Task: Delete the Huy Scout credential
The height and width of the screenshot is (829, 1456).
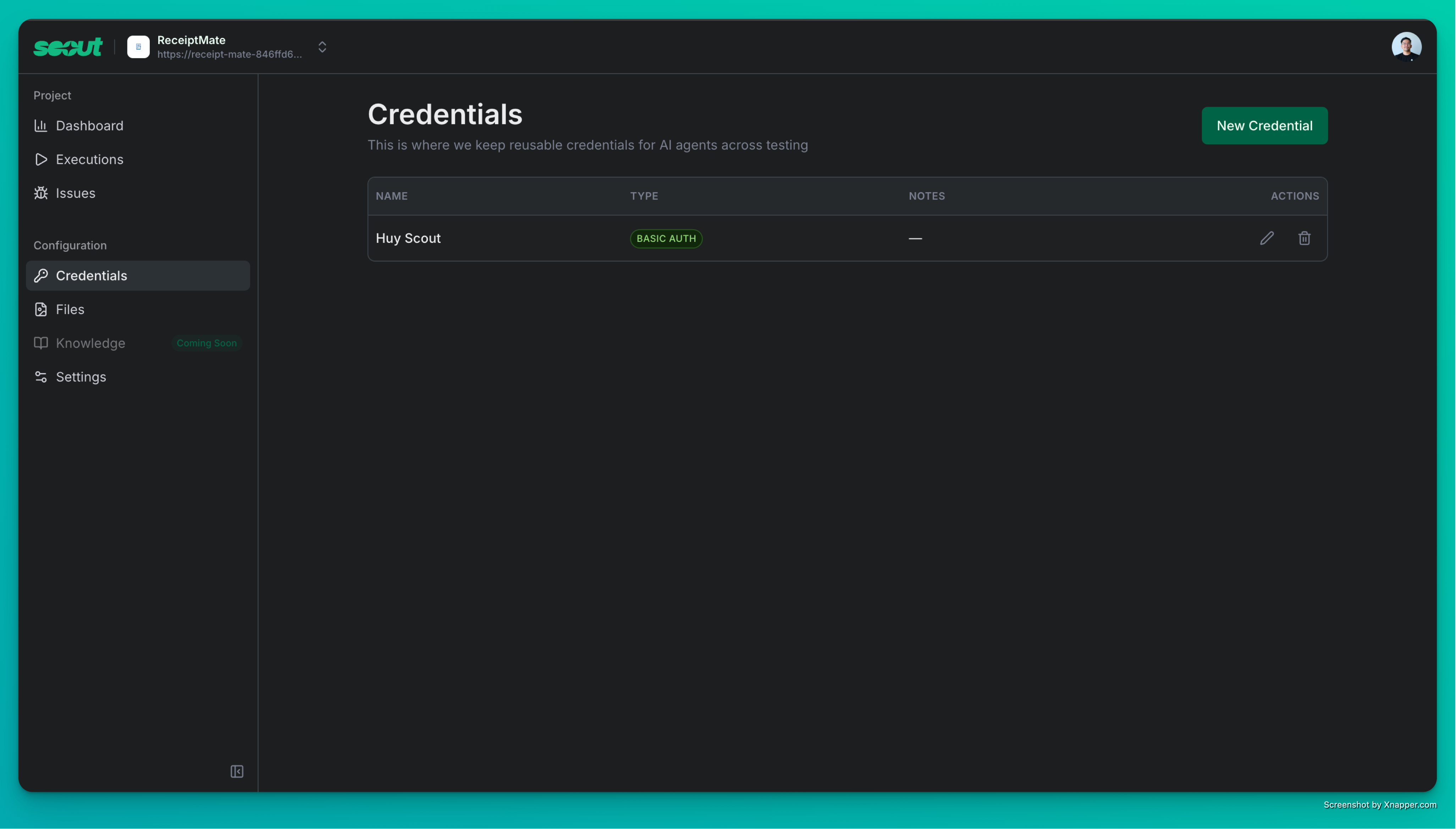Action: [x=1305, y=238]
